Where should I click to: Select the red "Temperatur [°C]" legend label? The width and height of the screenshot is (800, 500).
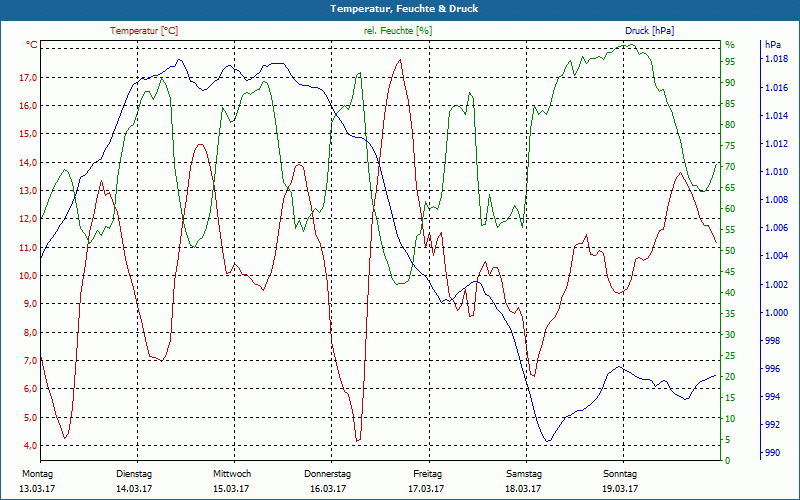(x=144, y=31)
